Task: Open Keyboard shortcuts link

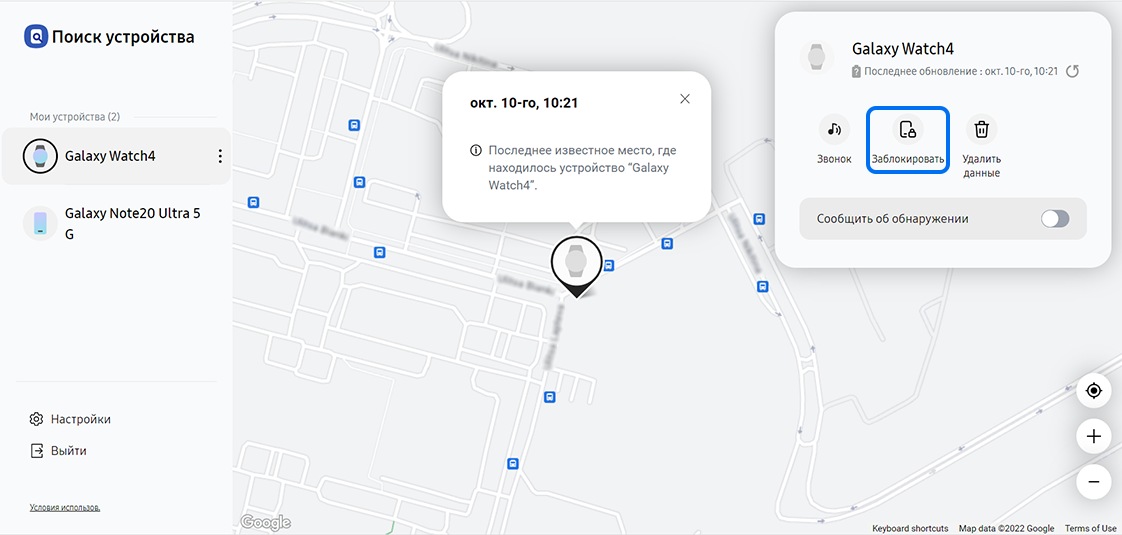Action: pyautogui.click(x=910, y=529)
